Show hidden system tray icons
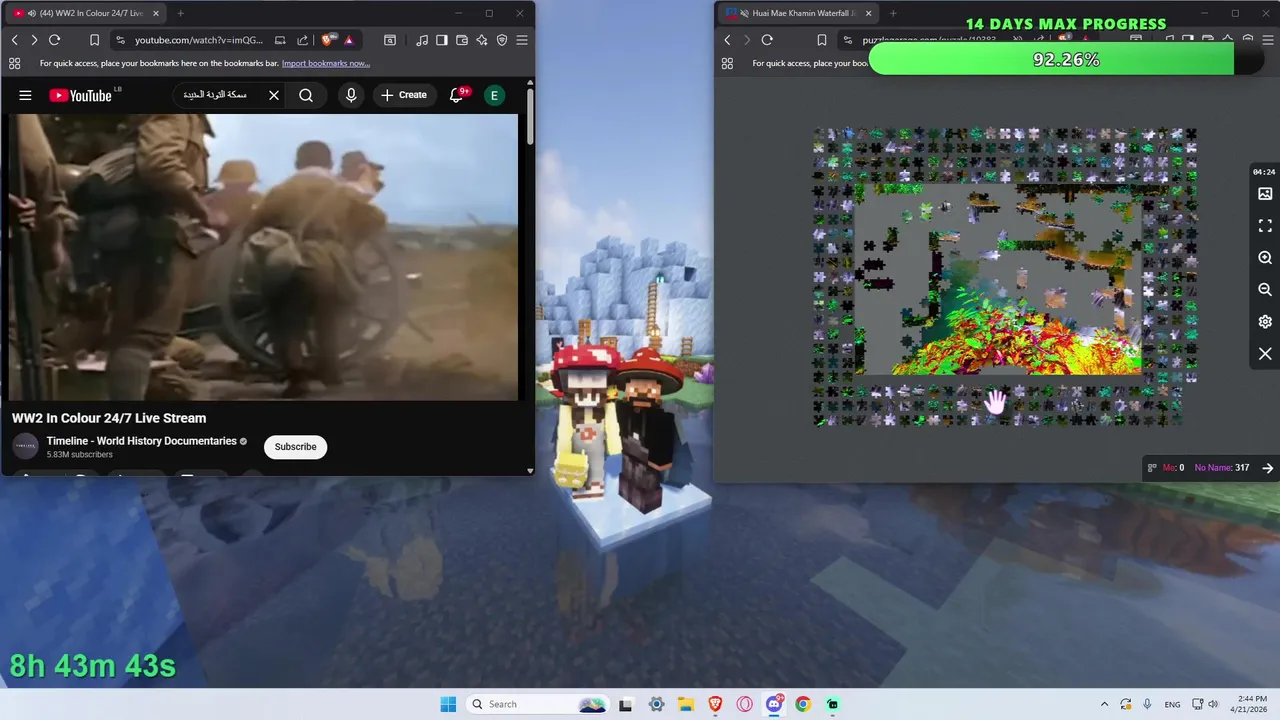Viewport: 1280px width, 720px height. [x=1104, y=704]
